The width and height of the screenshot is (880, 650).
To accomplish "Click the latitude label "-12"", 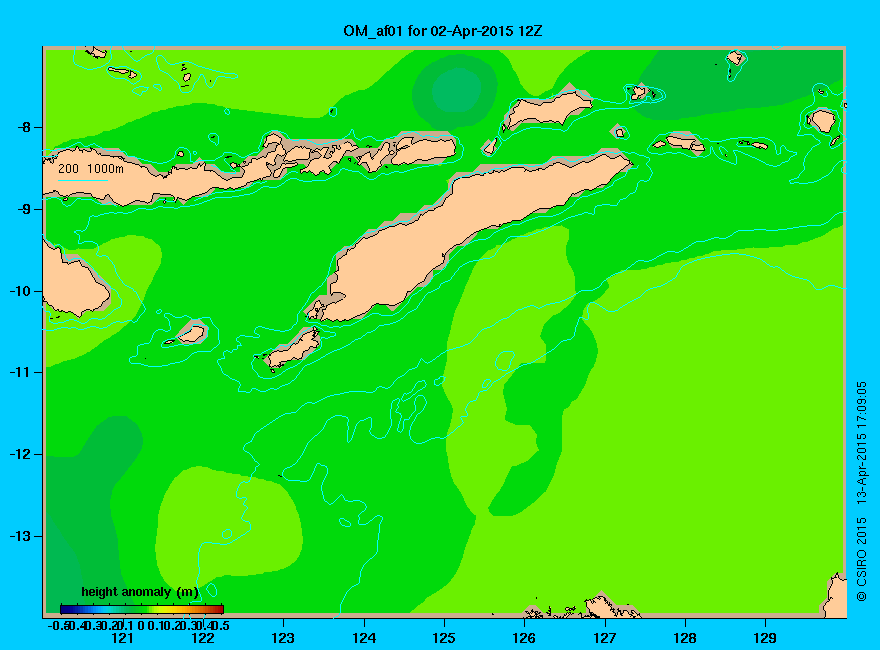I will 20,454.
